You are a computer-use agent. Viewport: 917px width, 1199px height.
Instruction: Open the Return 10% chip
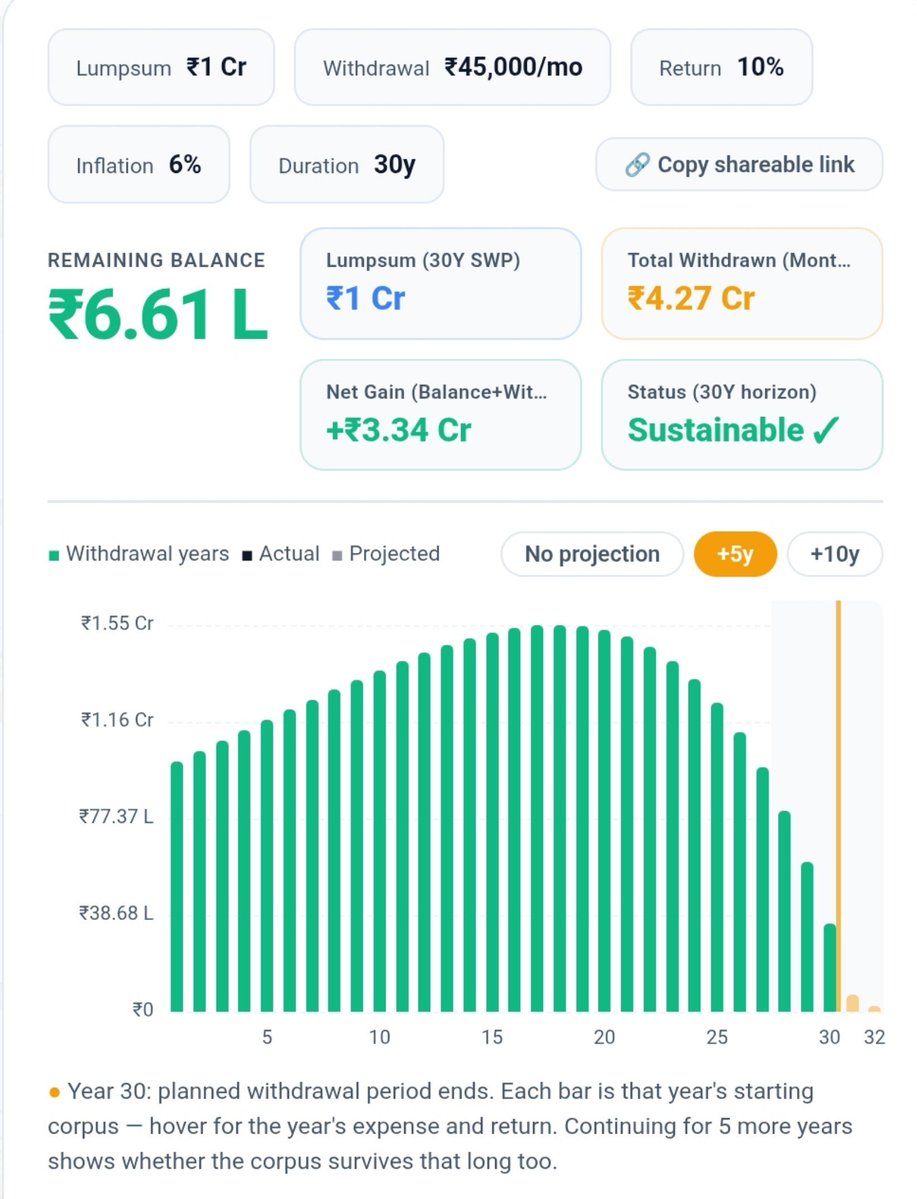pyautogui.click(x=721, y=67)
